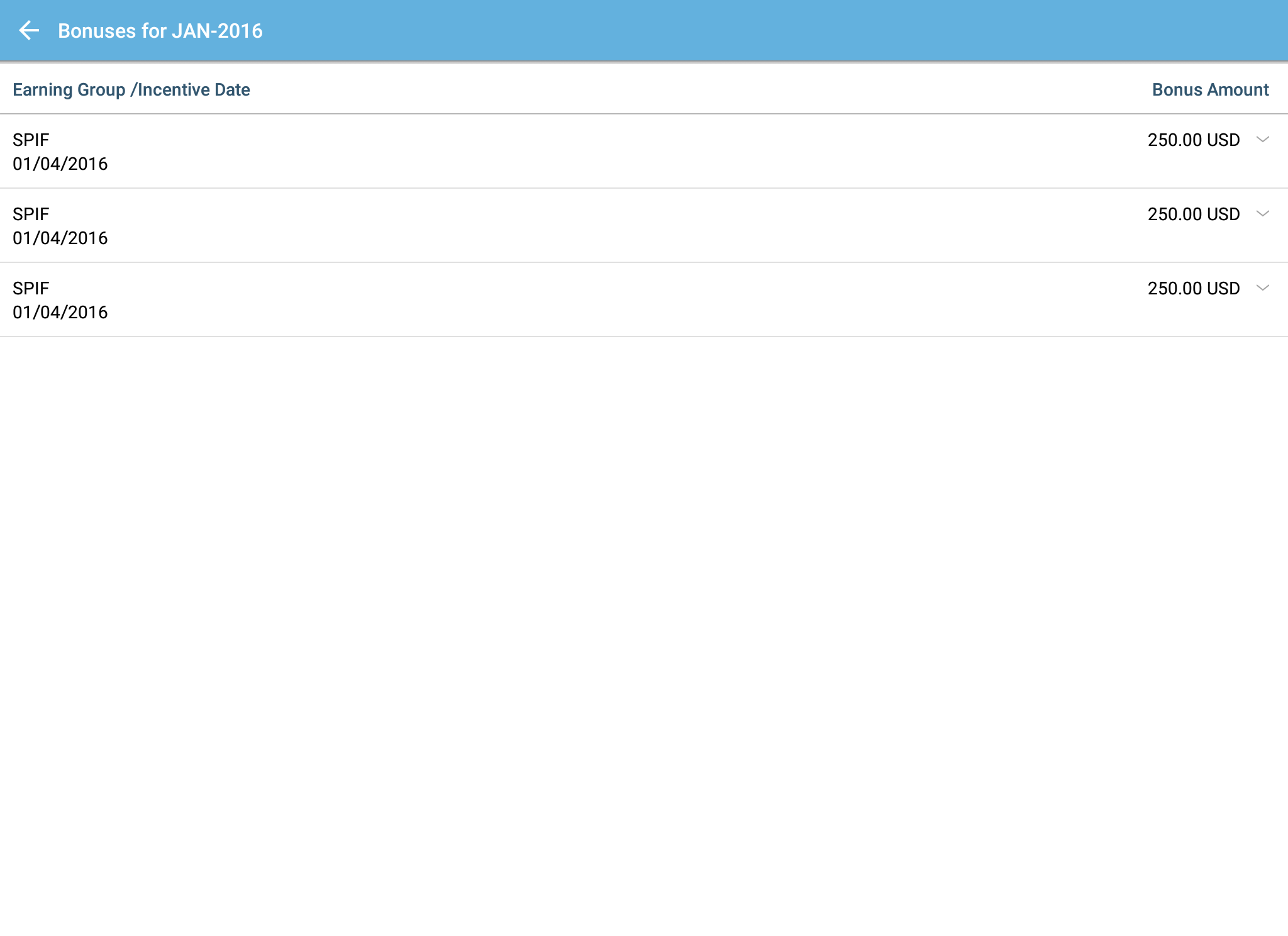1288x936 pixels.
Task: Click the second row's 250.00 USD amount
Action: coord(1194,214)
